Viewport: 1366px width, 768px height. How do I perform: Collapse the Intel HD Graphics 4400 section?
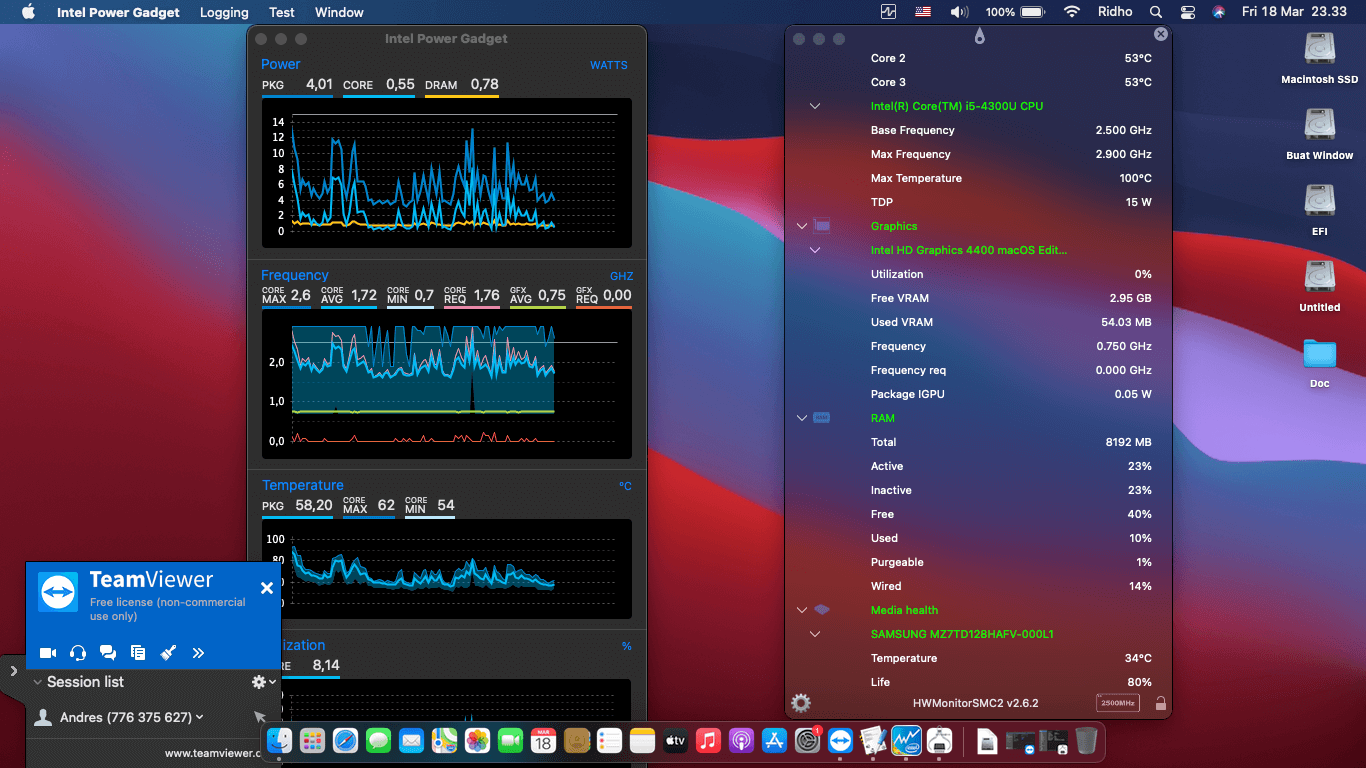click(815, 249)
